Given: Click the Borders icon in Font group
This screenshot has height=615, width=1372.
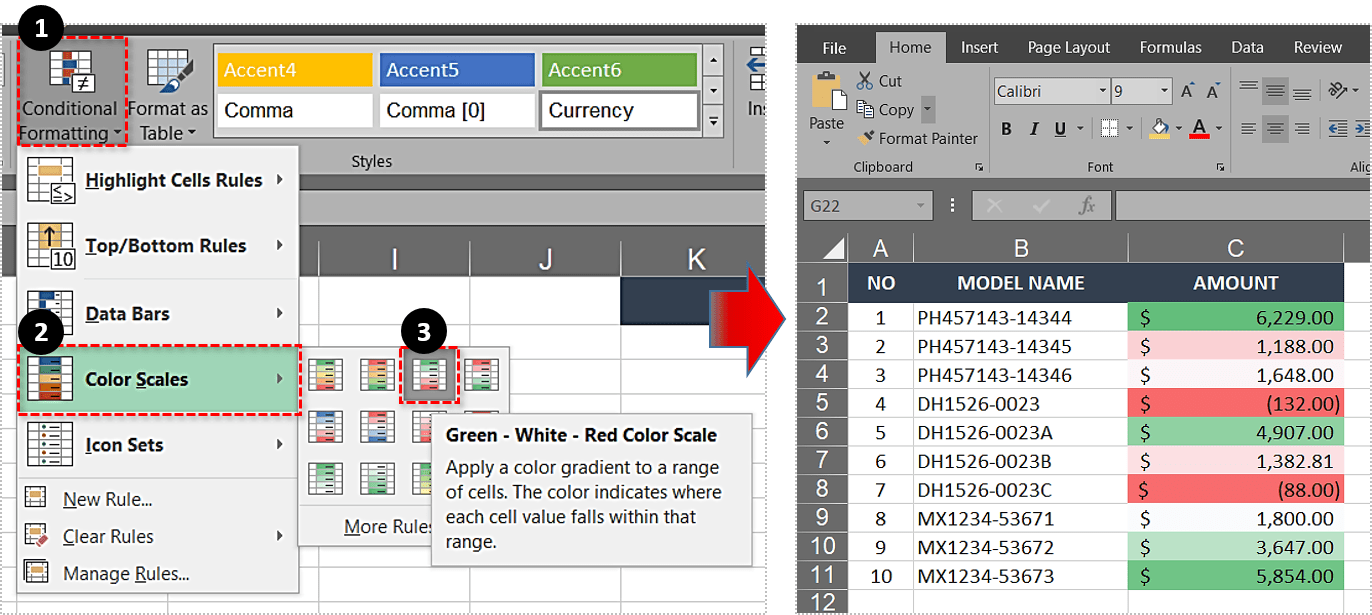Looking at the screenshot, I should [1109, 128].
